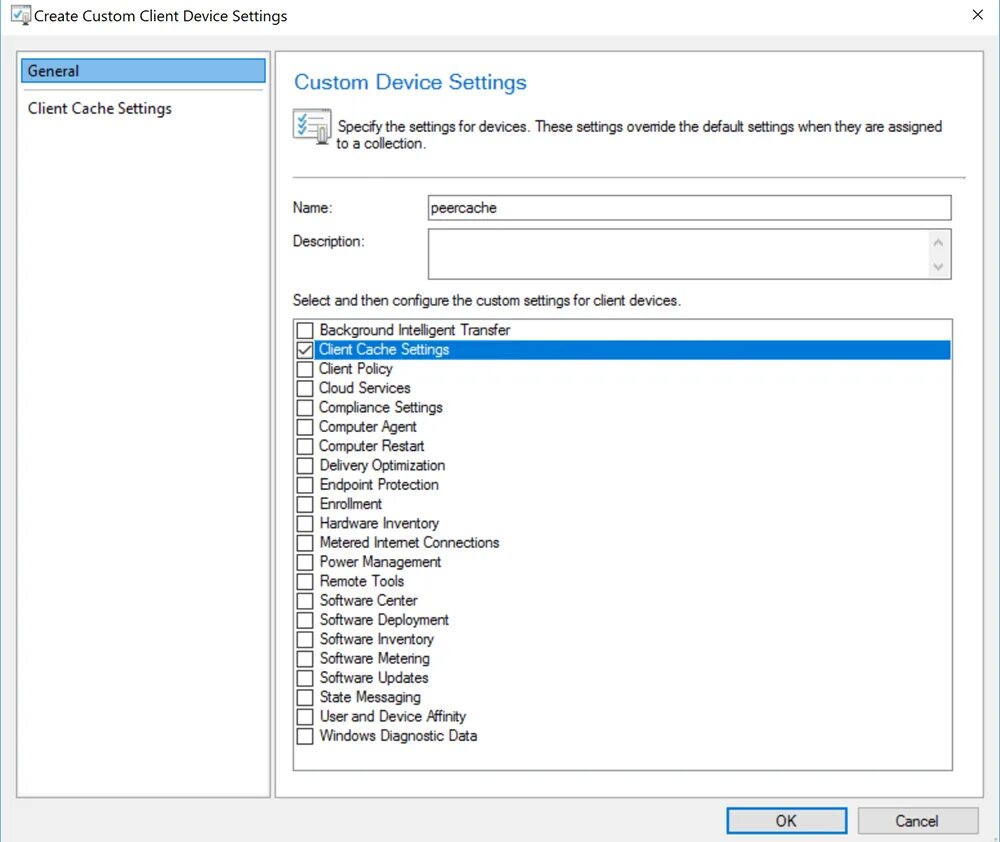Tick the Cloud Services checkbox
This screenshot has height=842, width=1000.
click(305, 388)
